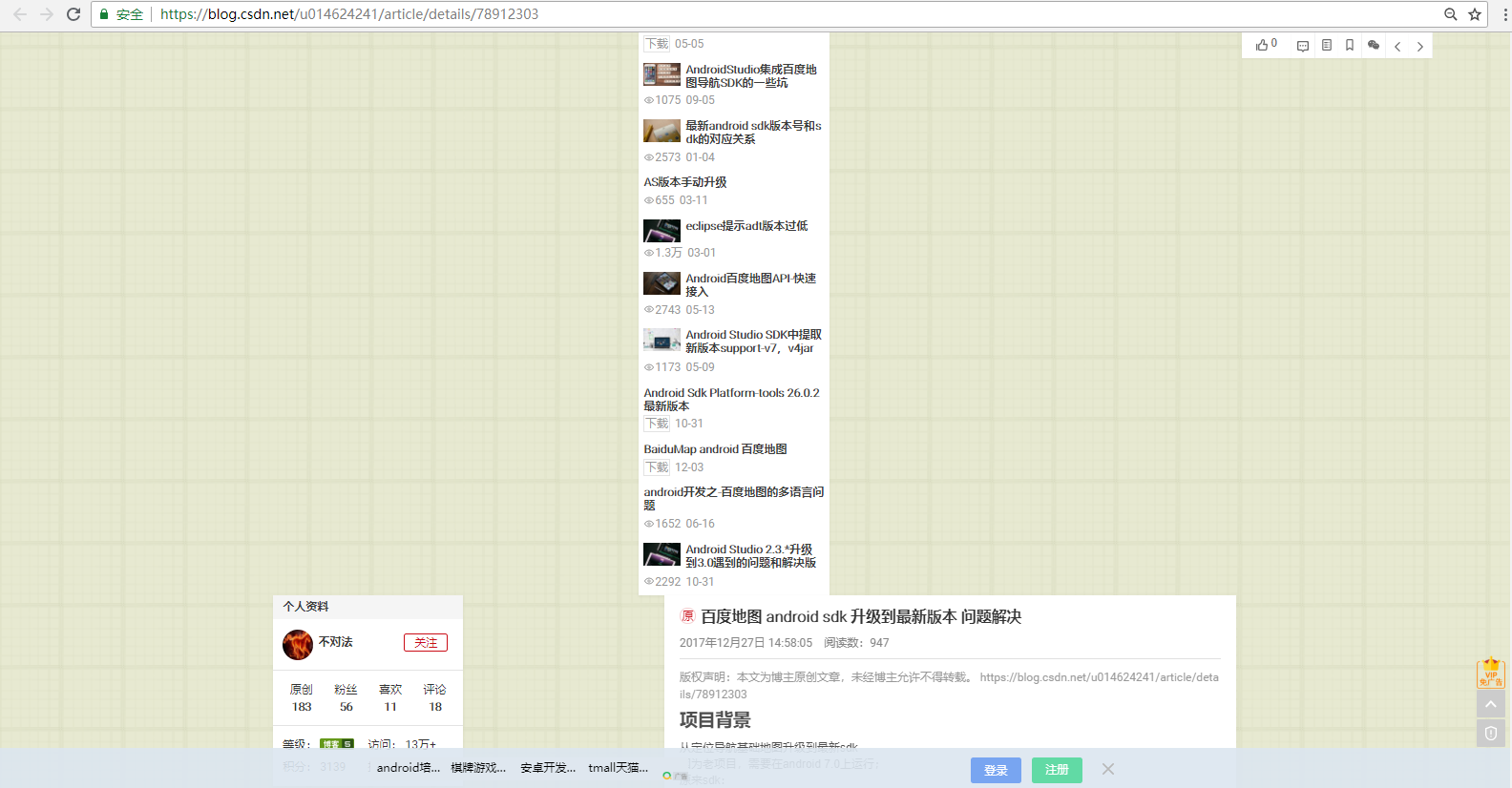
Task: Click ad link 安卓开发...
Action: pyautogui.click(x=548, y=768)
